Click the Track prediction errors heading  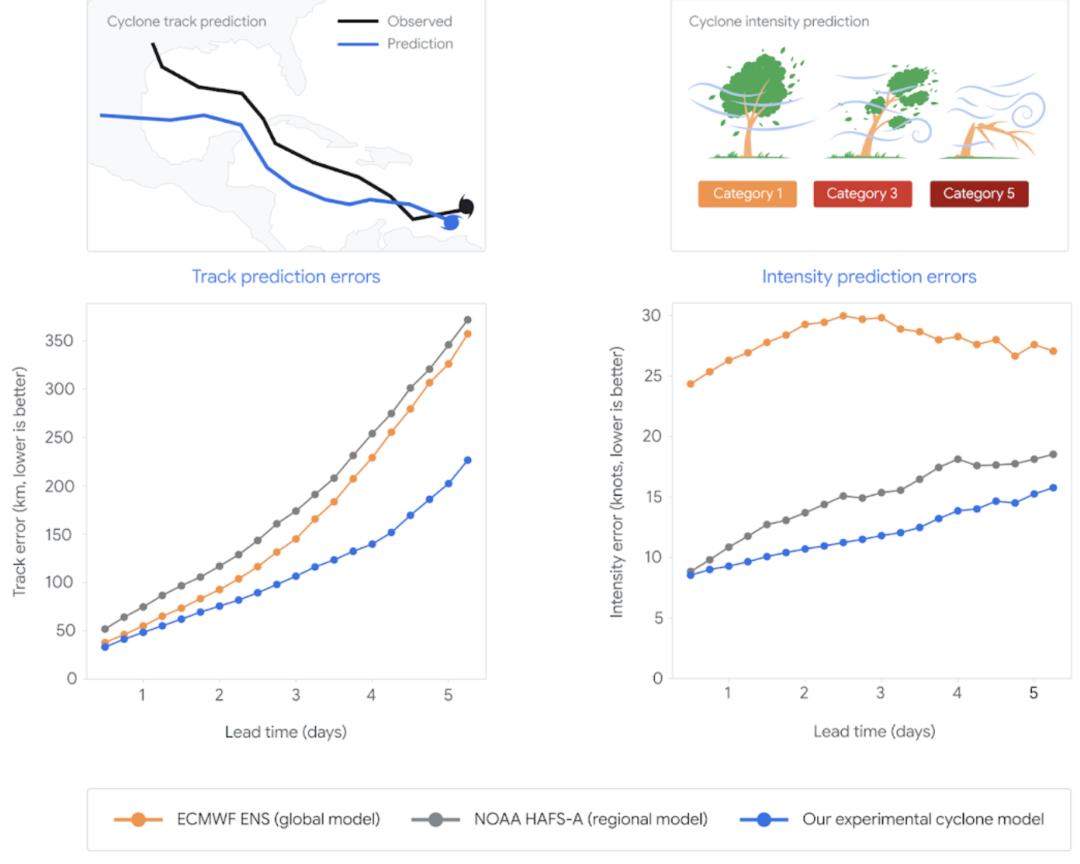click(x=286, y=276)
